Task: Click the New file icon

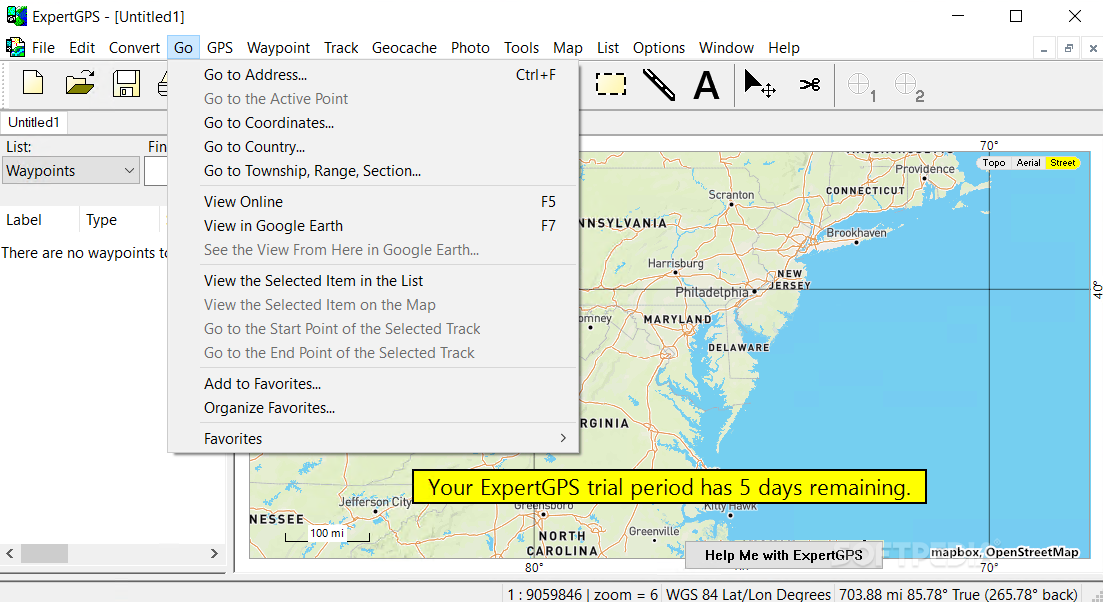Action: click(33, 83)
